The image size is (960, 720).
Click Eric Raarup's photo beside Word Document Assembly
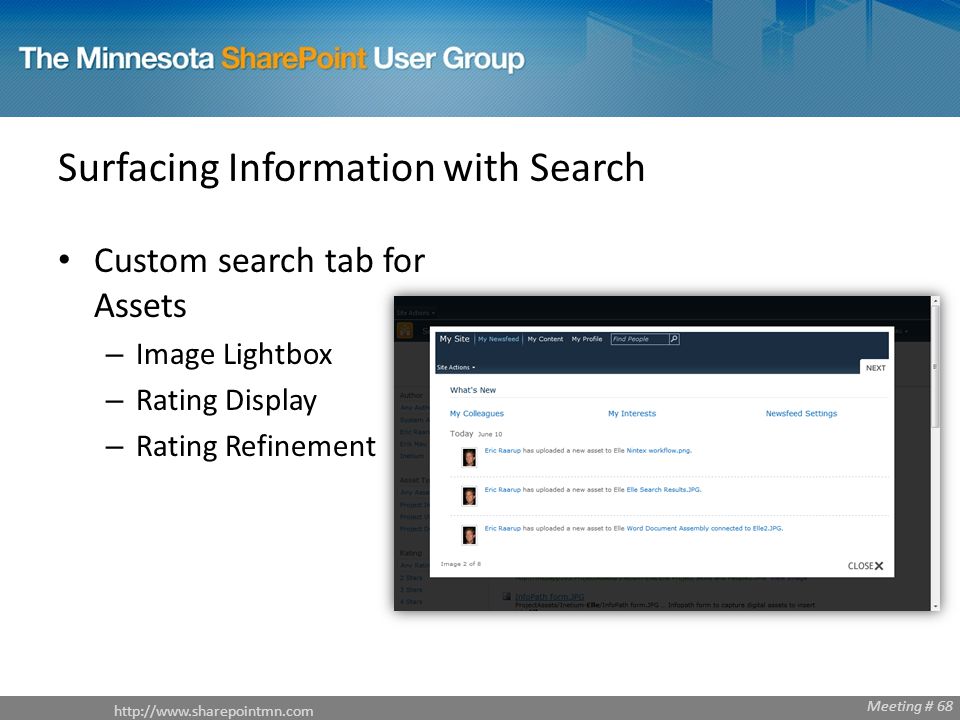click(469, 535)
